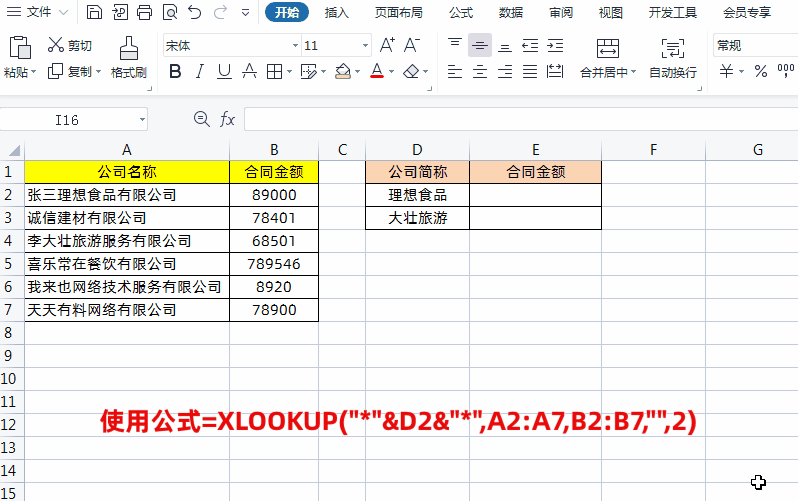Apply thousands separator 000 format
This screenshot has height=501, width=798.
[786, 71]
